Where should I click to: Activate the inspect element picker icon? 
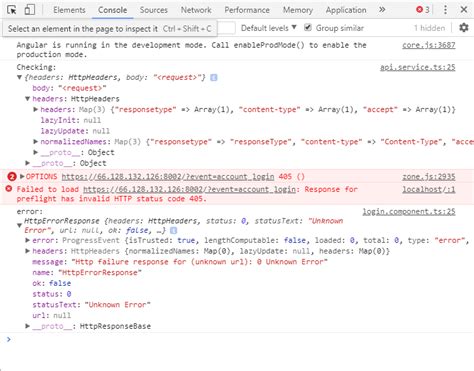click(x=12, y=10)
